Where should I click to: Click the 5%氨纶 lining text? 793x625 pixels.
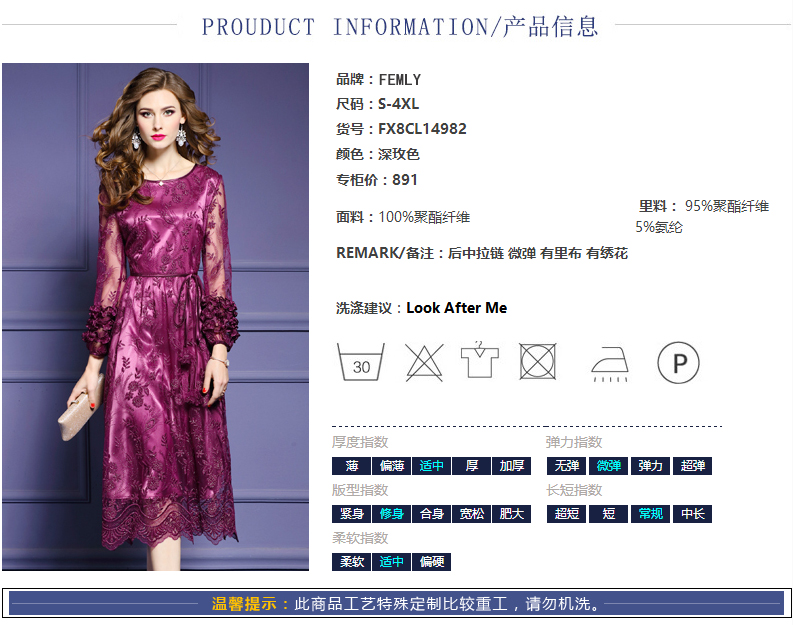tap(659, 227)
